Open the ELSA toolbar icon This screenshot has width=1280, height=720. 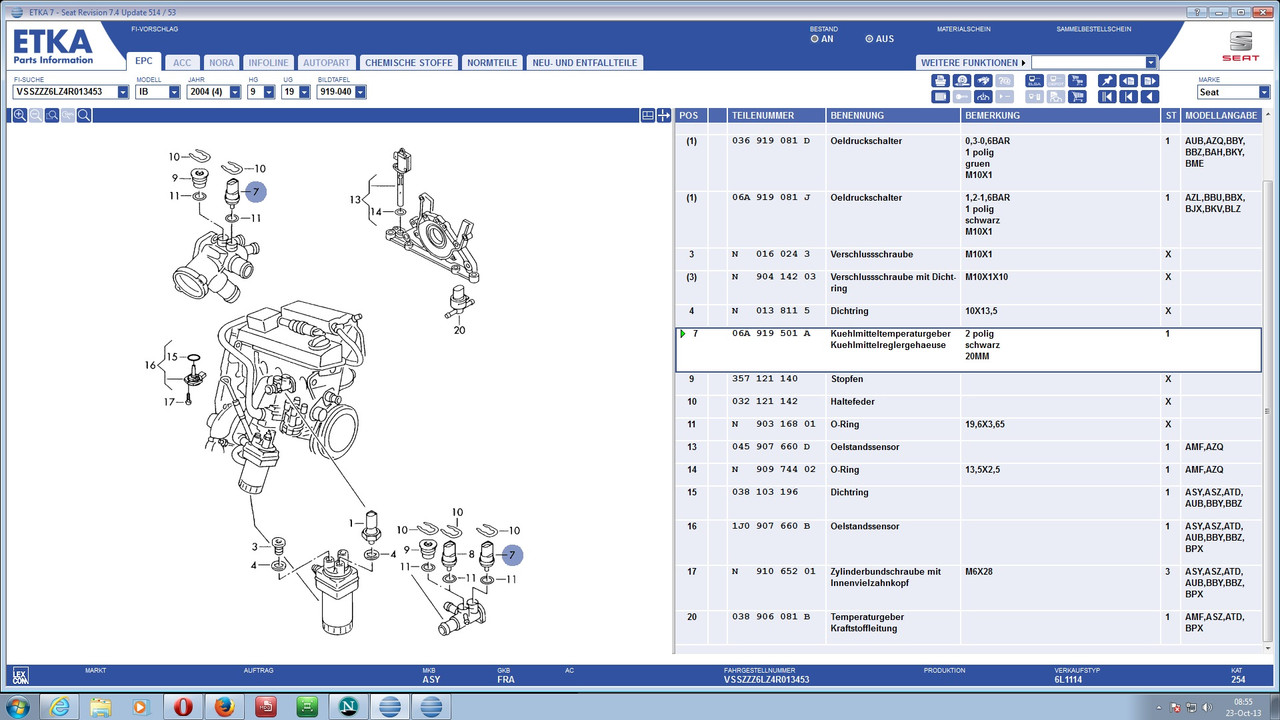tap(1033, 81)
